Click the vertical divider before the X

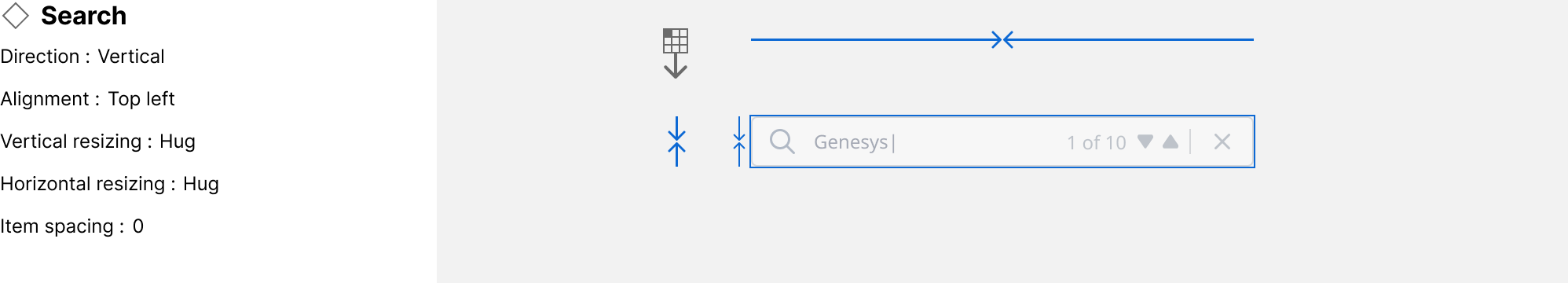pos(1191,141)
